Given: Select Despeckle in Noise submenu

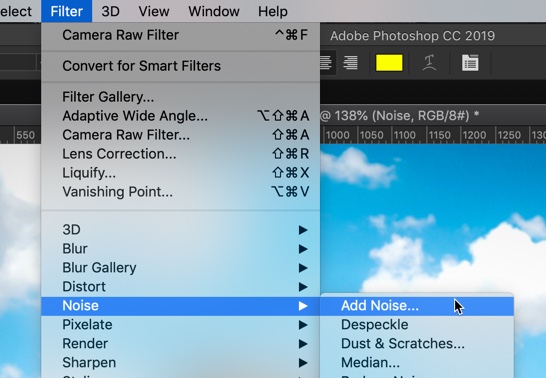Looking at the screenshot, I should [417, 325].
